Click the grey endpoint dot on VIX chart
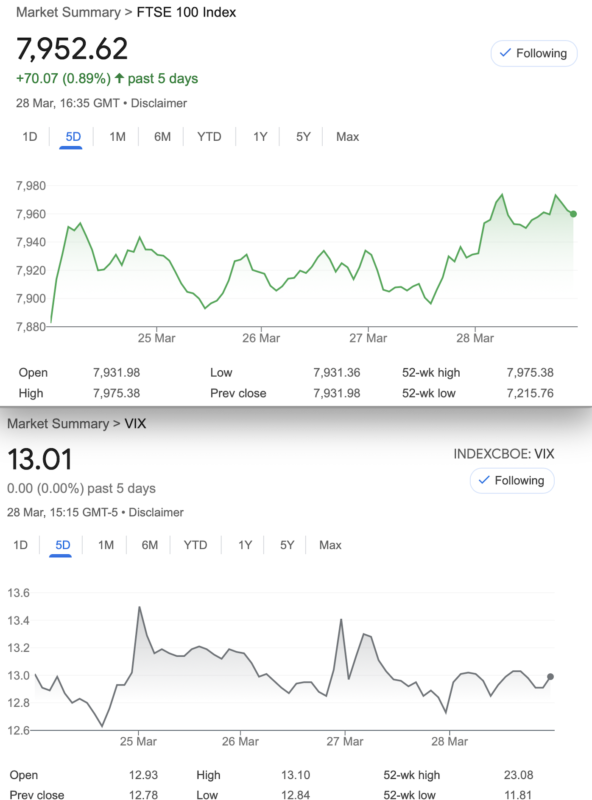 point(550,677)
